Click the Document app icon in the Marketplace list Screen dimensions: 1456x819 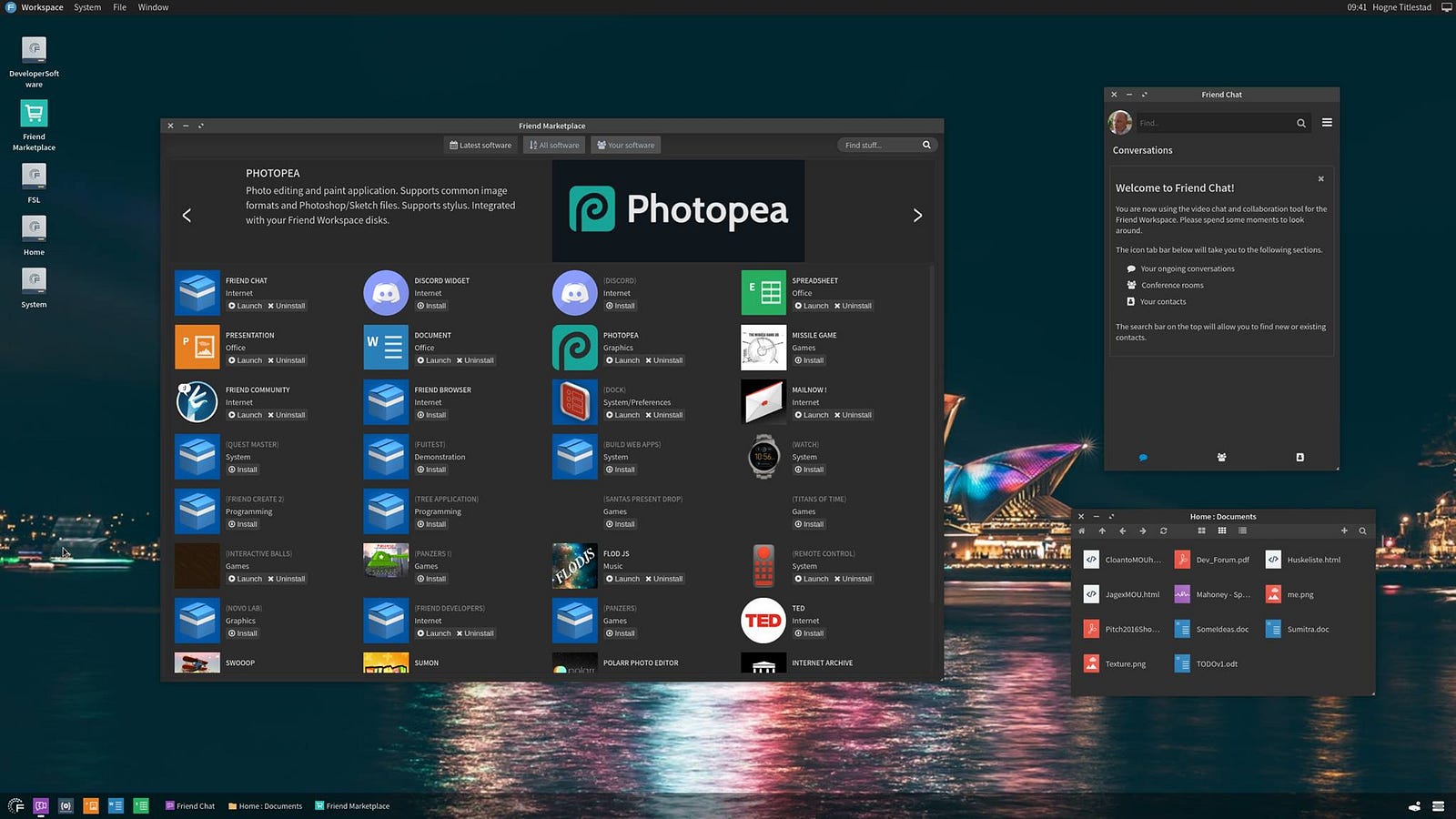(386, 348)
